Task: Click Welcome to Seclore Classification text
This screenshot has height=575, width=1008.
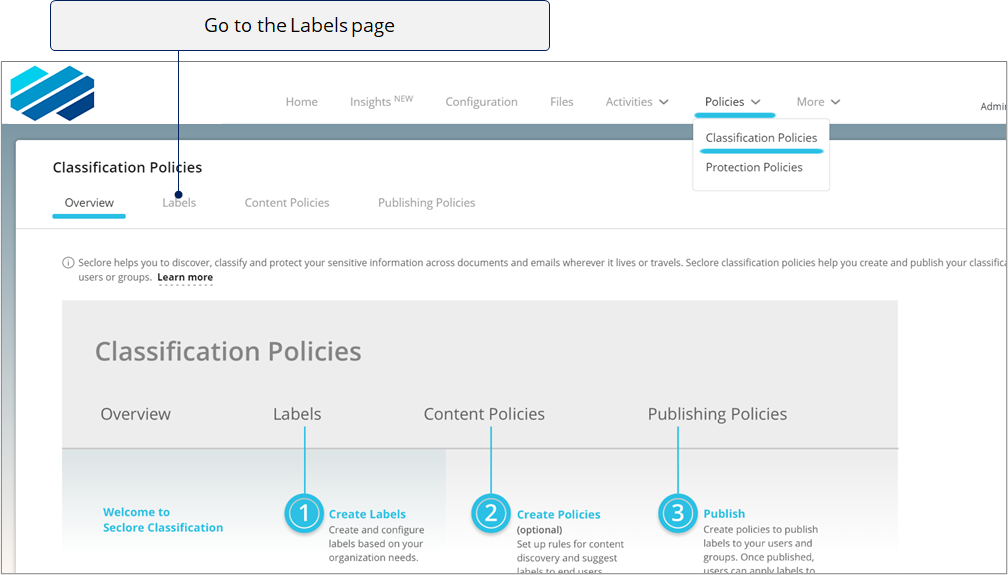Action: coord(163,520)
